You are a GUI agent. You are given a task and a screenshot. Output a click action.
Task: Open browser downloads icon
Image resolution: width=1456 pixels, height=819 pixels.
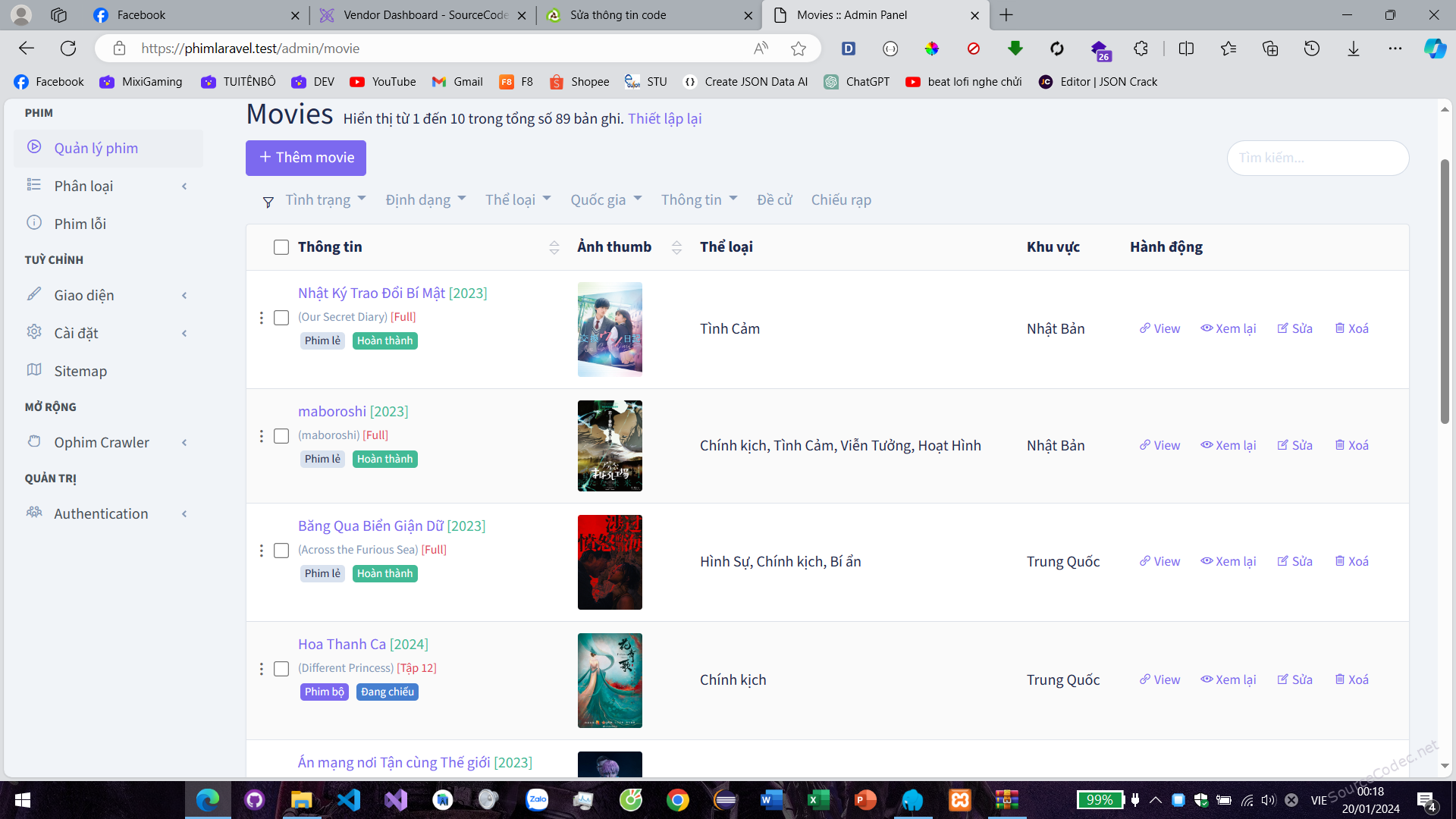1354,49
